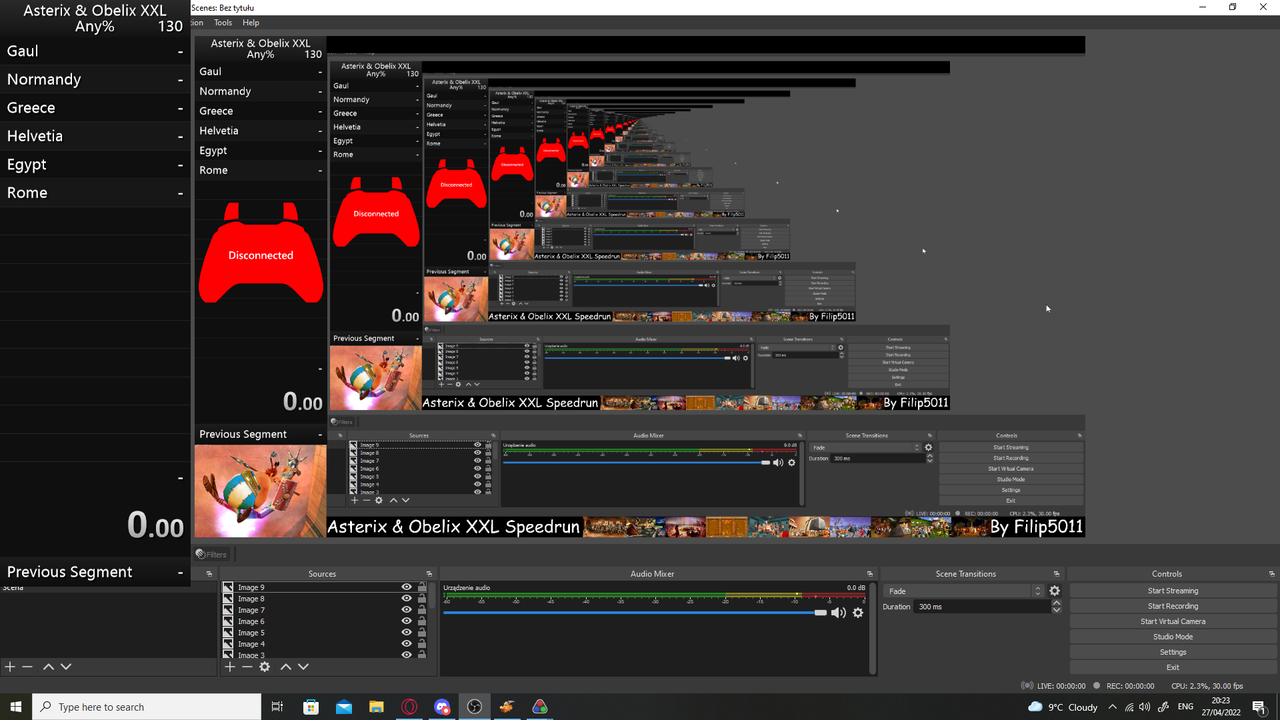Hide the Image 8 source
This screenshot has width=1280, height=720.
point(407,599)
